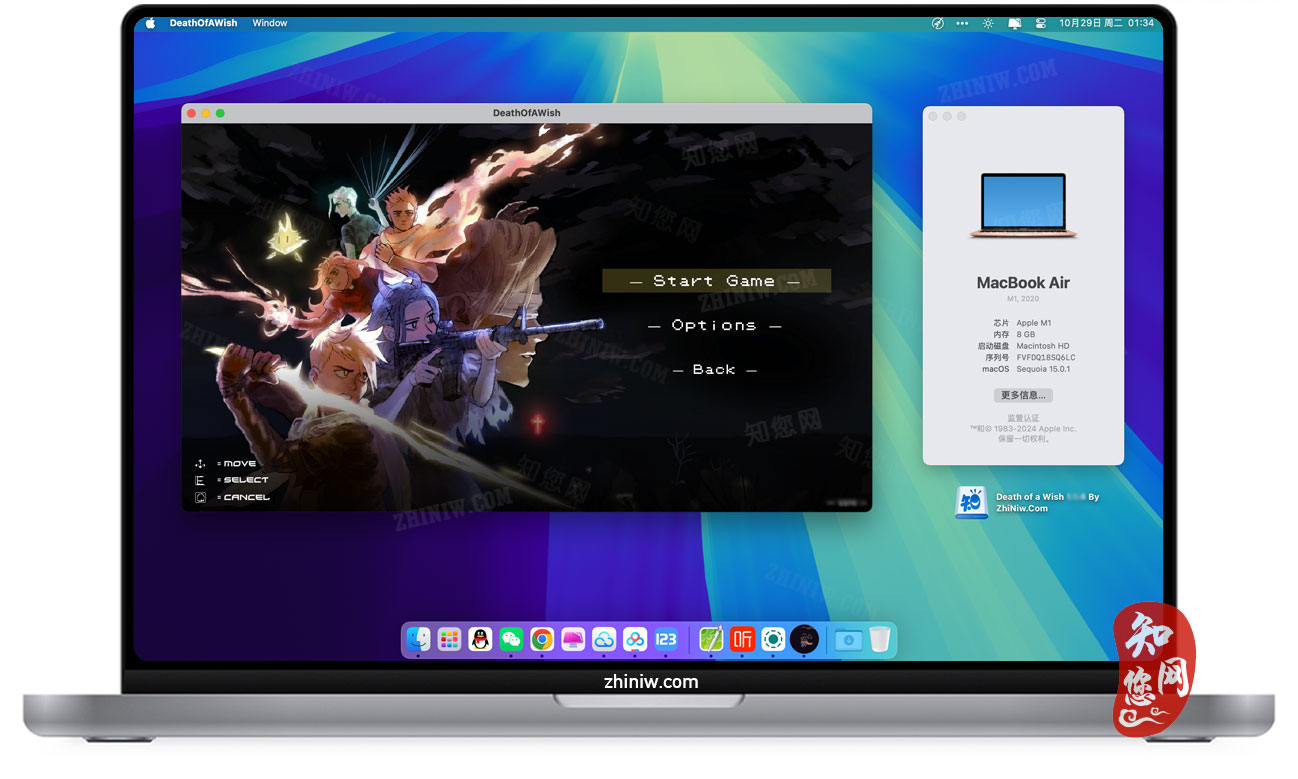The image size is (1298, 779).
Task: Click the 8 GB memory value
Action: pyautogui.click(x=1026, y=334)
